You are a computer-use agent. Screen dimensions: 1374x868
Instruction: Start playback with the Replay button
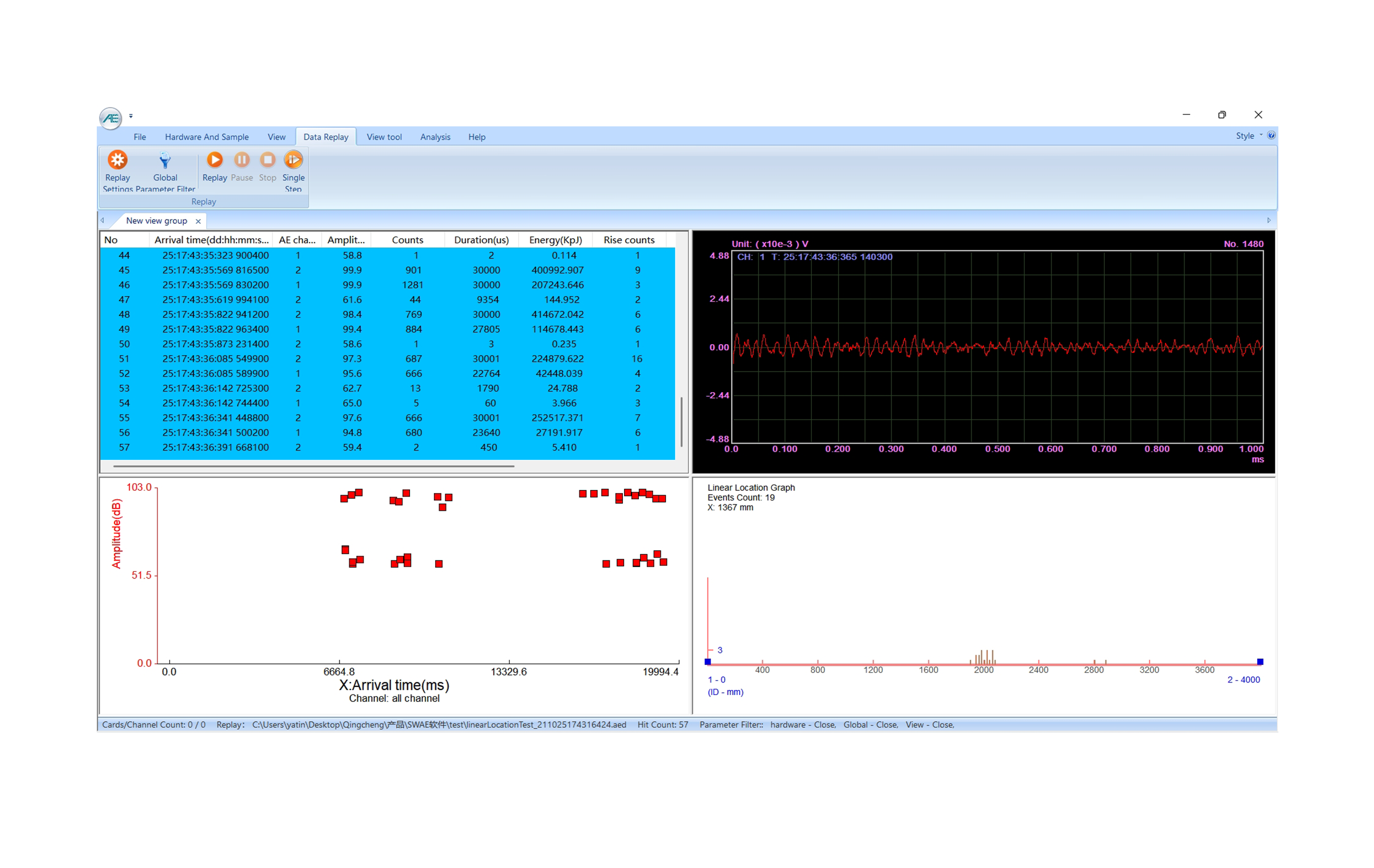(x=215, y=160)
